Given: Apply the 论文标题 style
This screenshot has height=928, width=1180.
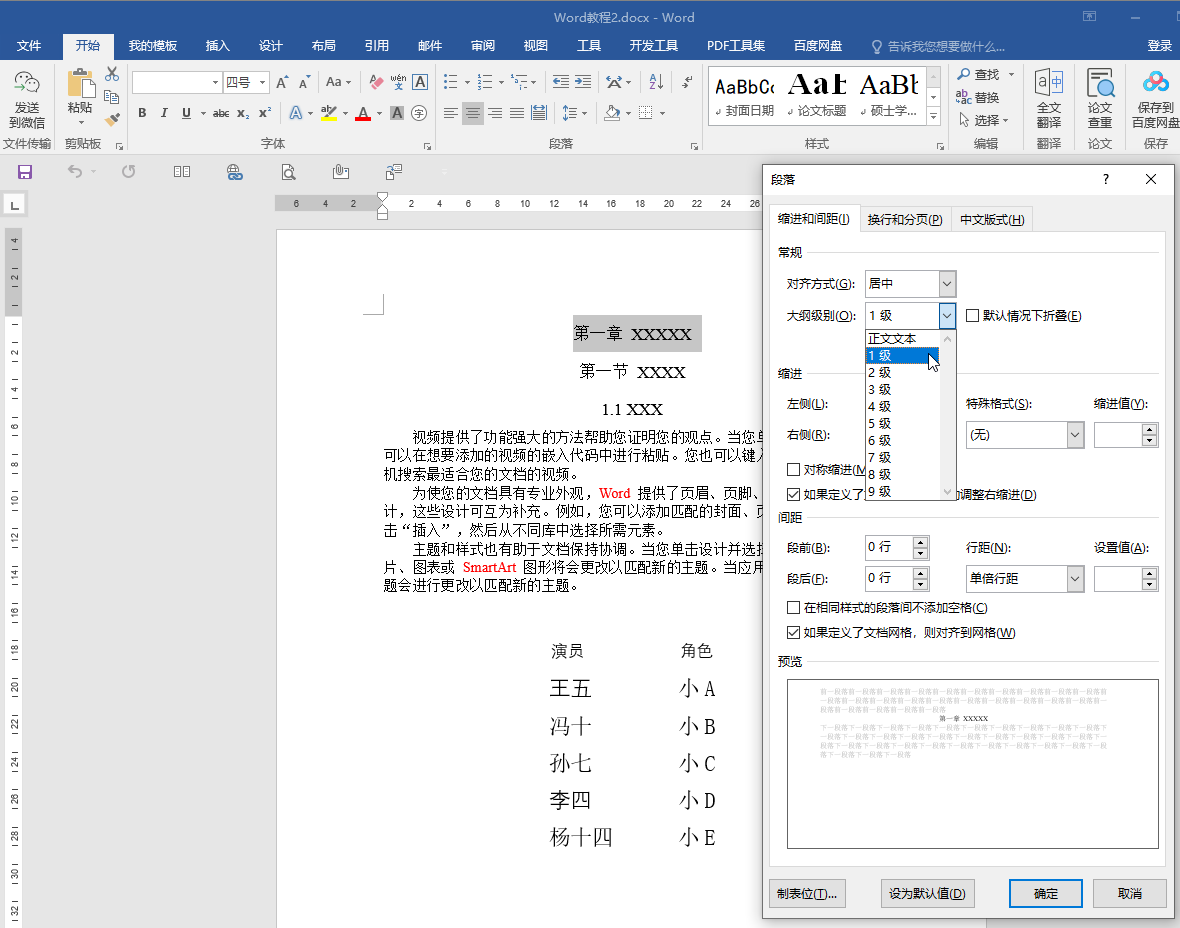Looking at the screenshot, I should tap(817, 94).
